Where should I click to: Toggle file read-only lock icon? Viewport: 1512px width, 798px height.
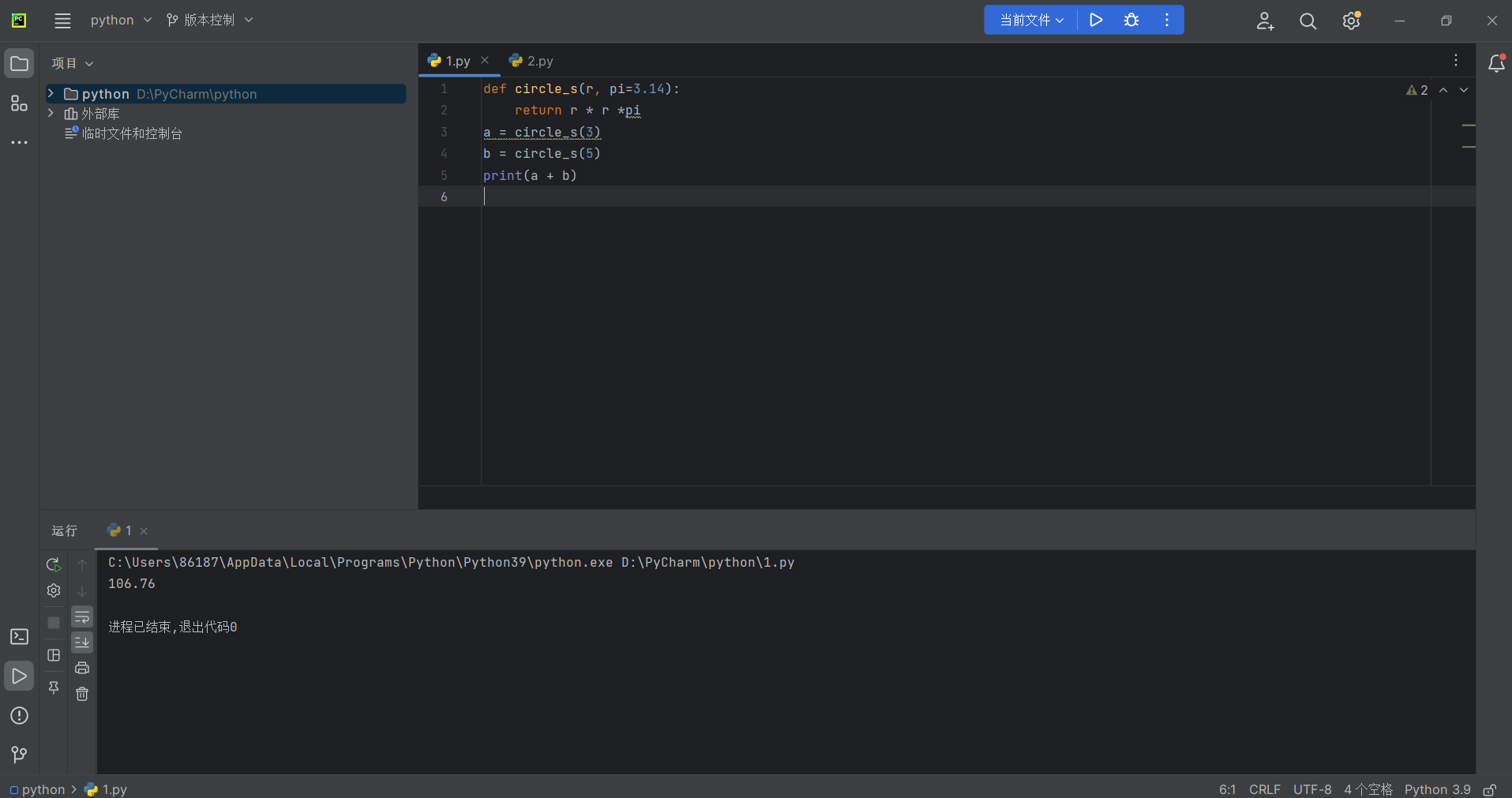coord(1490,789)
